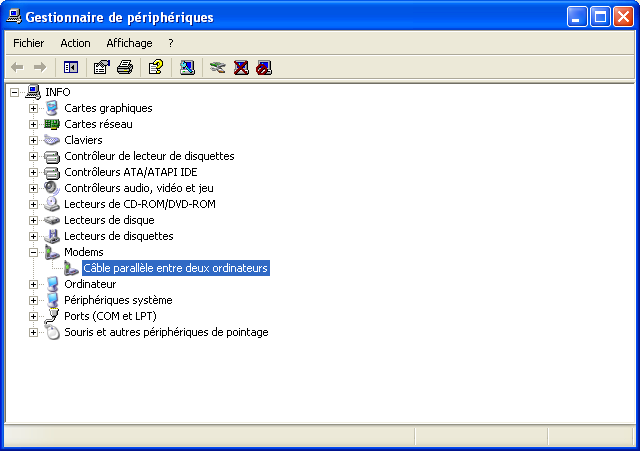Toggle the console tree pane icon

[71, 67]
